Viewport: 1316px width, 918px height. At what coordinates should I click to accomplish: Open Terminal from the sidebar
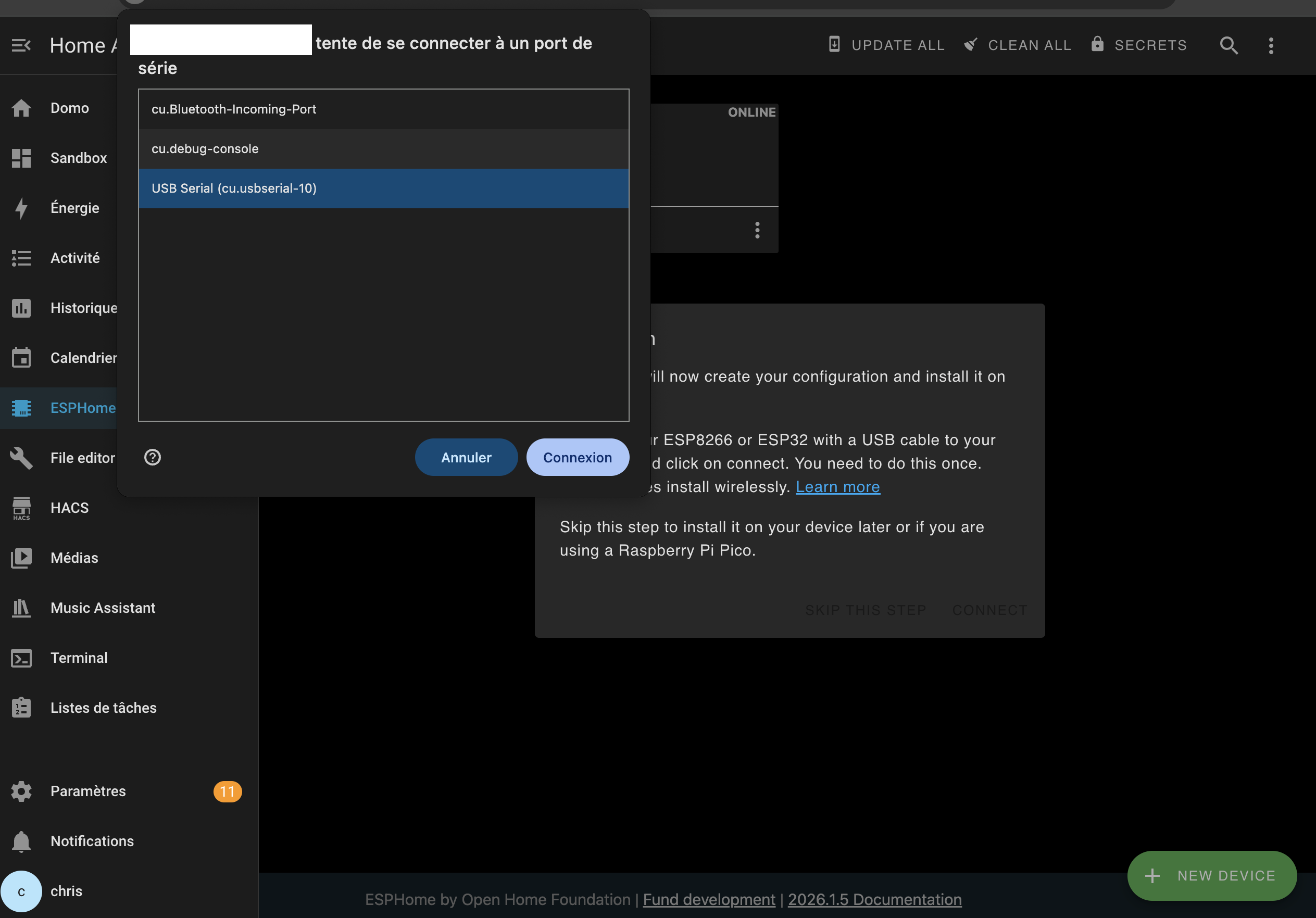[79, 658]
